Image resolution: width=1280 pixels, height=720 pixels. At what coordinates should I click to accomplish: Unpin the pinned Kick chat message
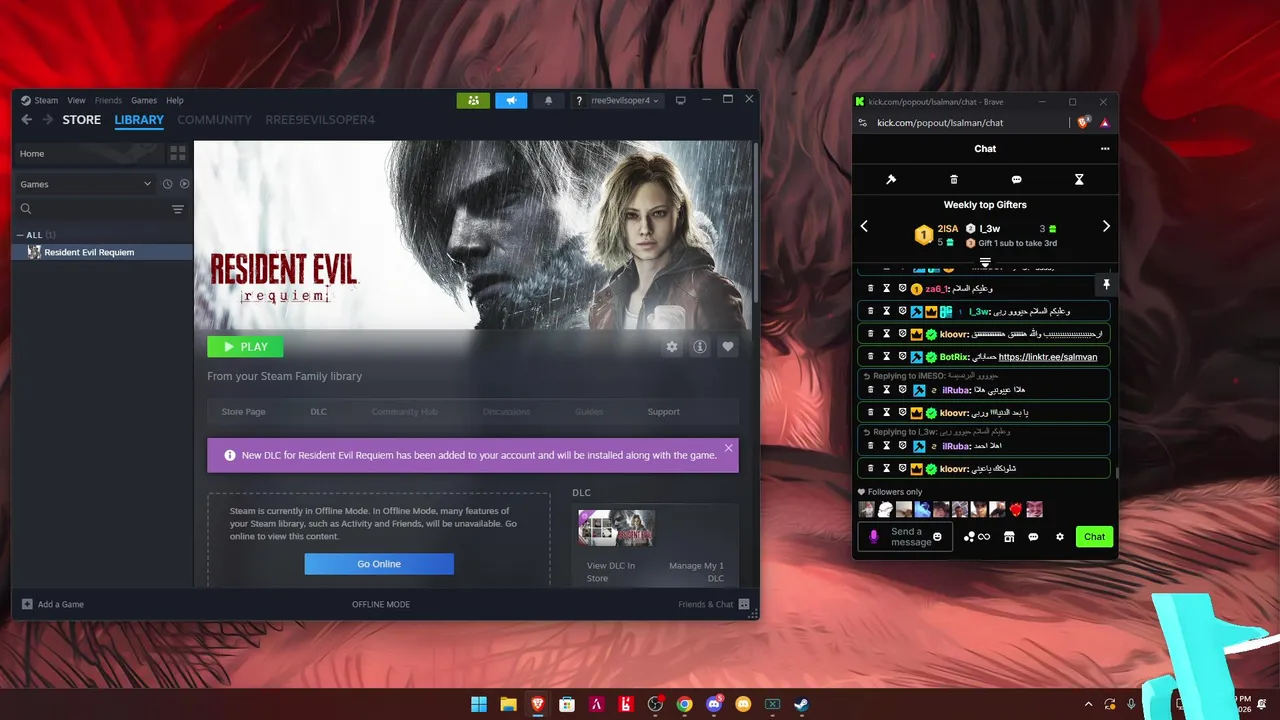[x=1106, y=285]
